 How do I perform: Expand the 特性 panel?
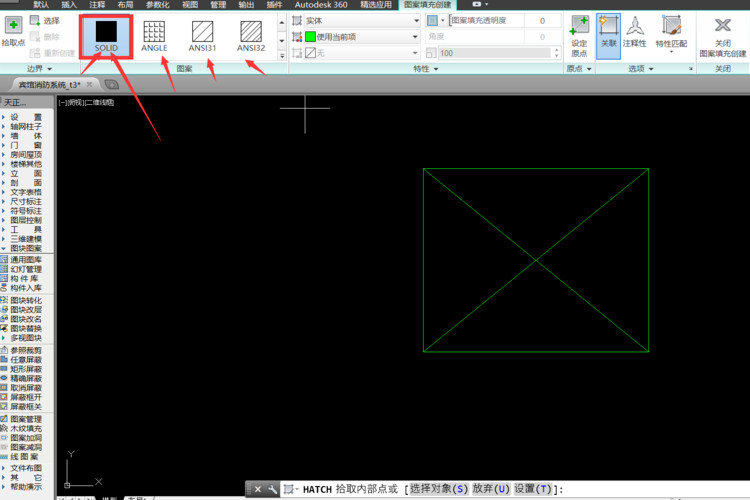click(x=426, y=69)
